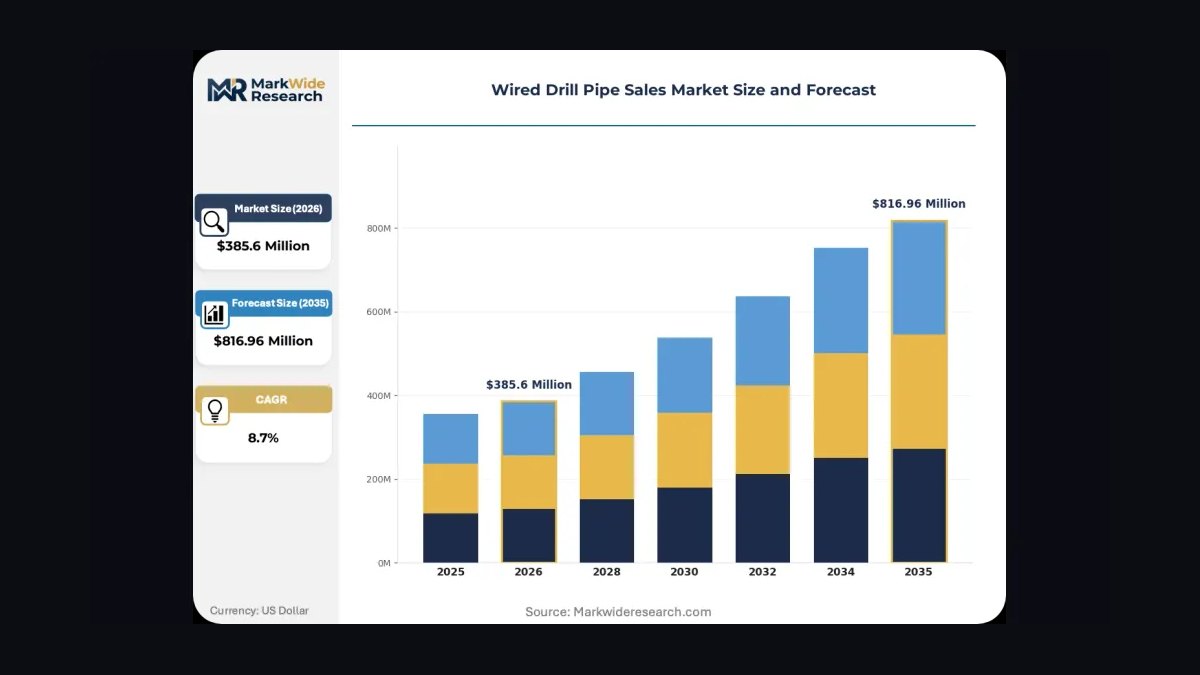Image resolution: width=1200 pixels, height=675 pixels.
Task: Select the $816.96 Million card value
Action: pyautogui.click(x=263, y=341)
